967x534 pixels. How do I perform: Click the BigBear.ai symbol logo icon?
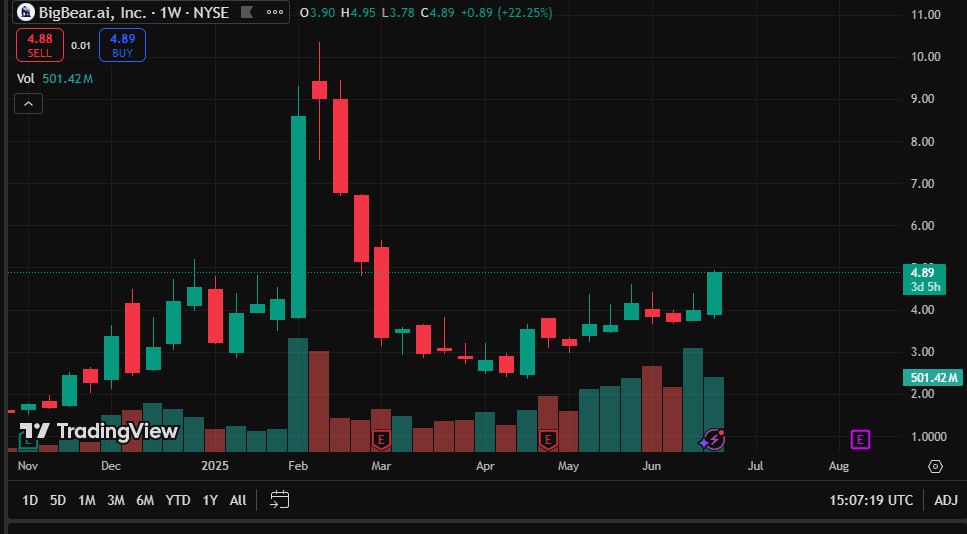(25, 12)
